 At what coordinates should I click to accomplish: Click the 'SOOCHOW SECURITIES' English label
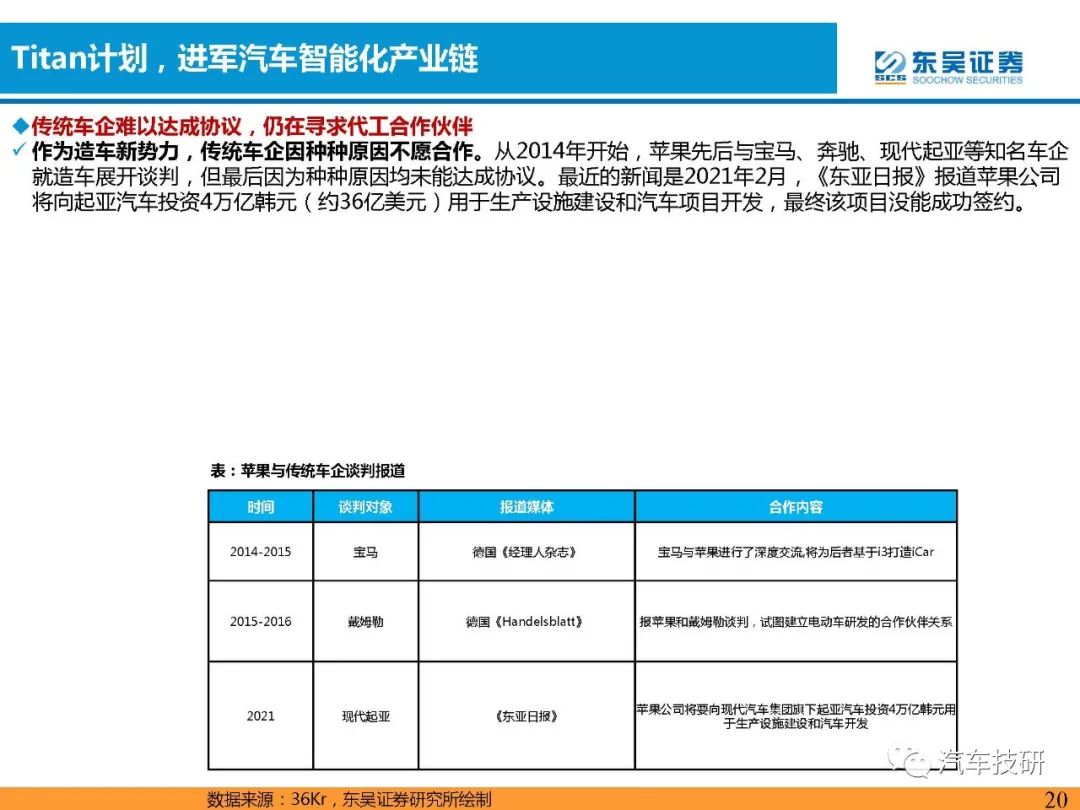coord(967,80)
